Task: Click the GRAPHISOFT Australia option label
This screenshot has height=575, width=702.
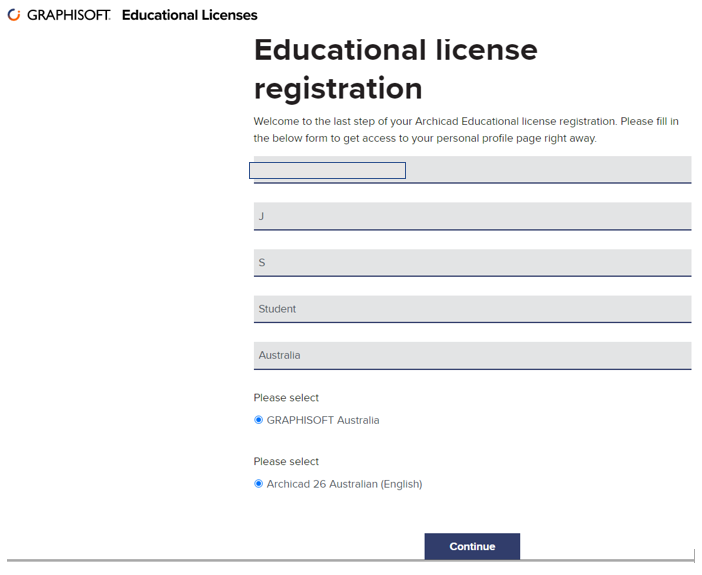Action: pos(323,420)
